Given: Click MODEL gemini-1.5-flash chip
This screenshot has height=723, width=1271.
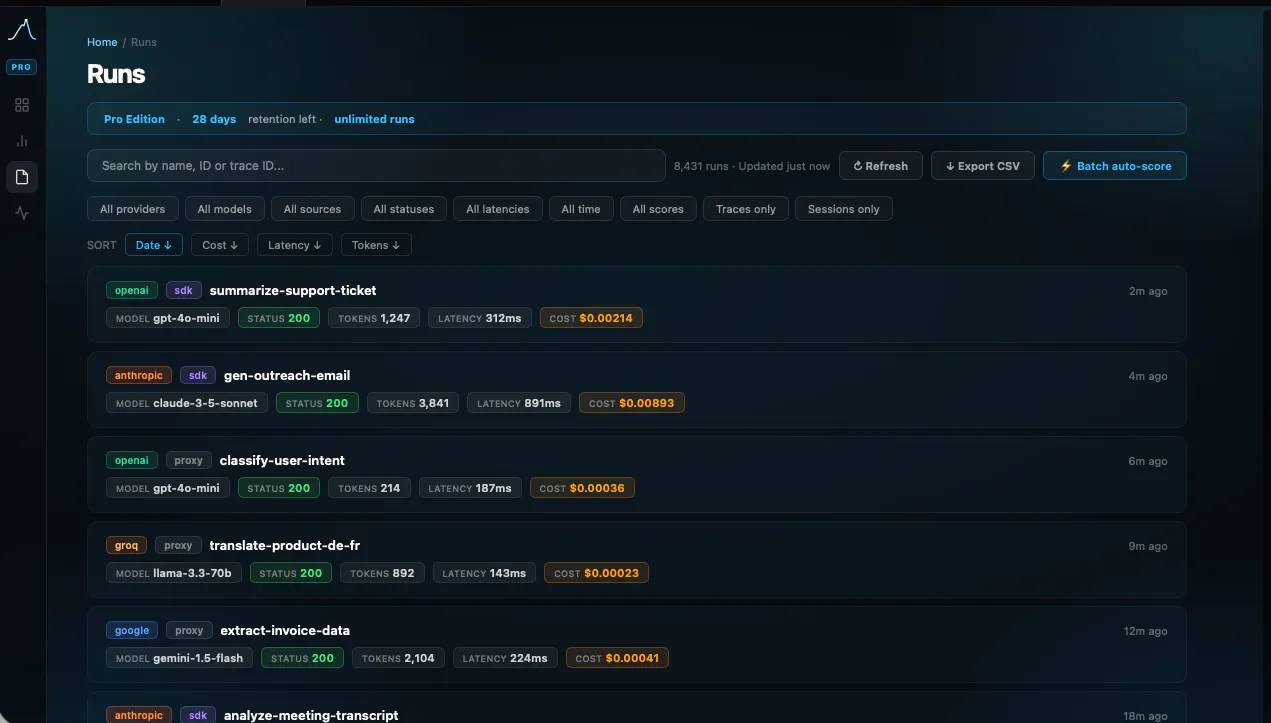Looking at the screenshot, I should (x=180, y=658).
